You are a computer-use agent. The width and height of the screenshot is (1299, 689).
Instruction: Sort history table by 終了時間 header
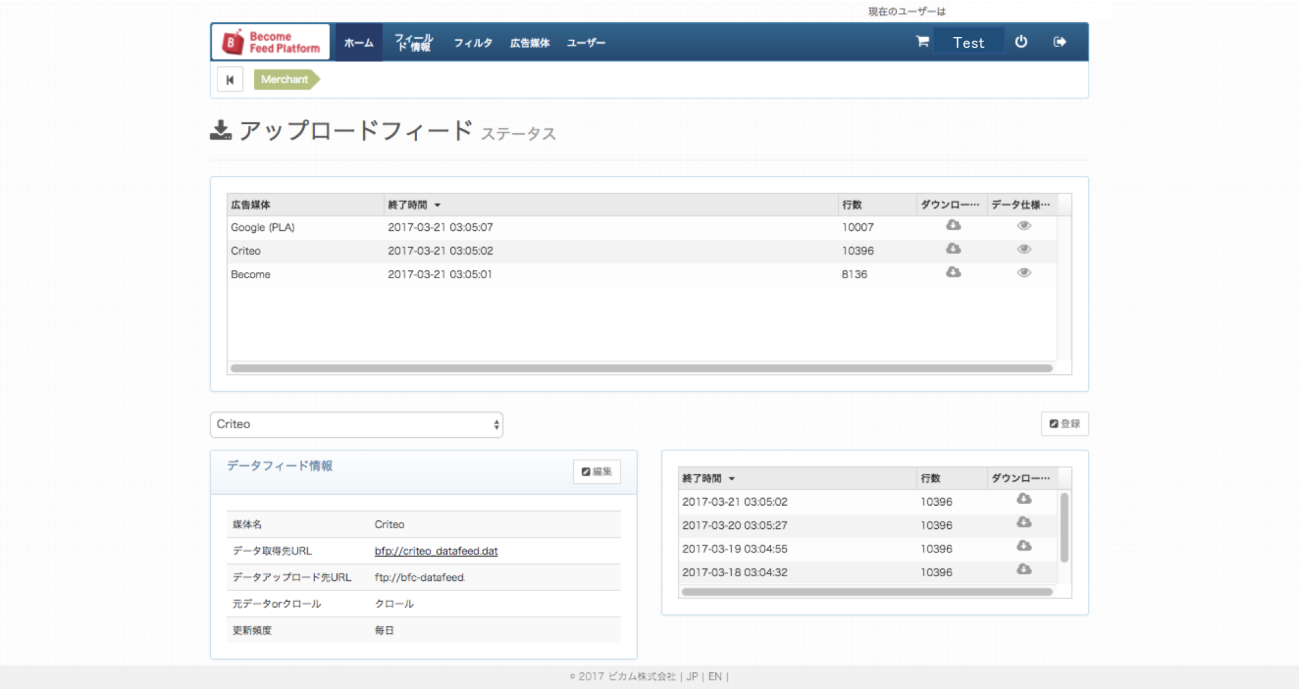pyautogui.click(x=708, y=478)
